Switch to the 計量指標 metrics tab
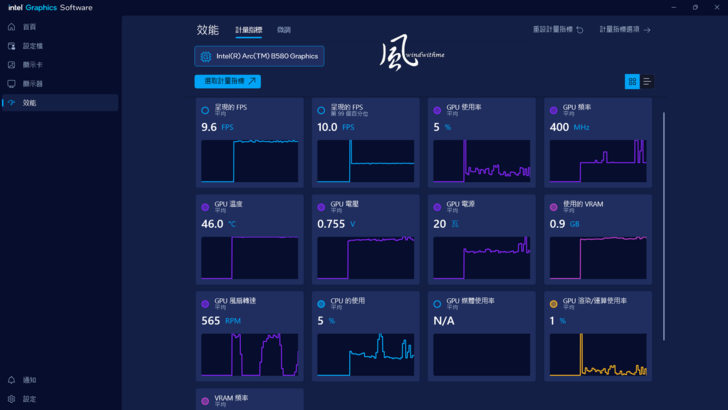Viewport: 728px width, 410px height. 248,30
